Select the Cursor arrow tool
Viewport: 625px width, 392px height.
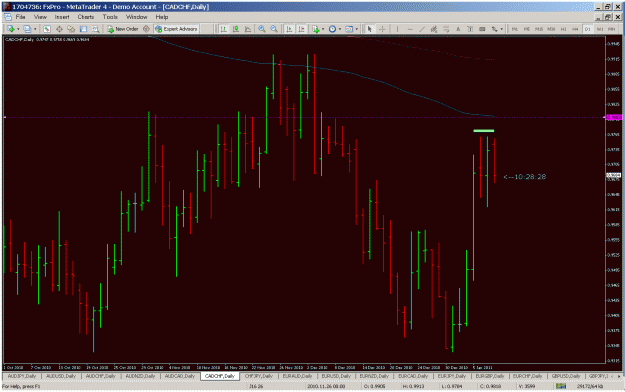pos(369,29)
